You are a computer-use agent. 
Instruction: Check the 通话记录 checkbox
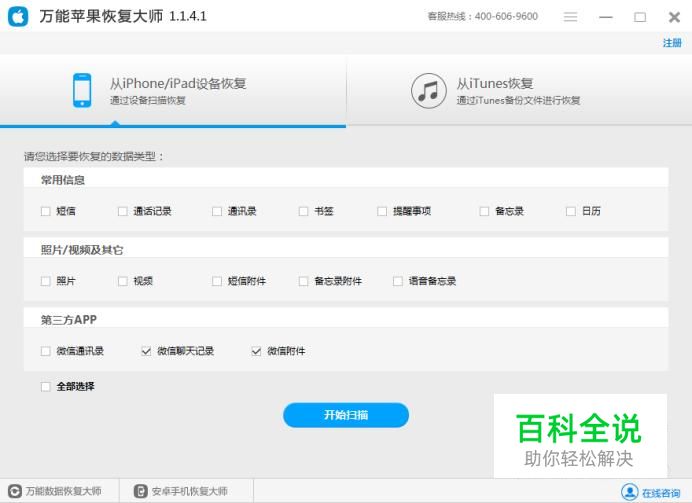coord(123,211)
